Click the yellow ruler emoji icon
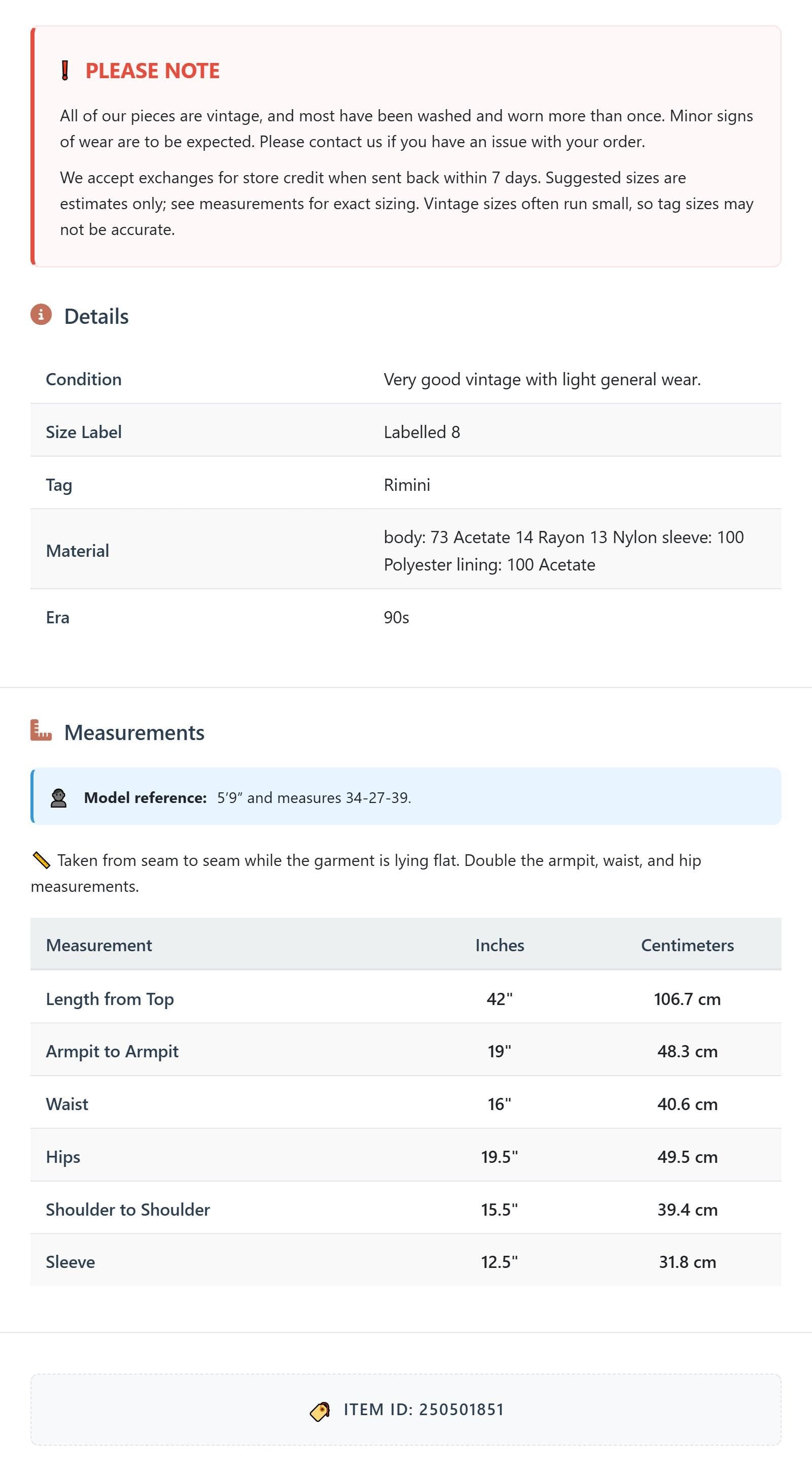Viewport: 812px width, 1472px height. pos(41,860)
